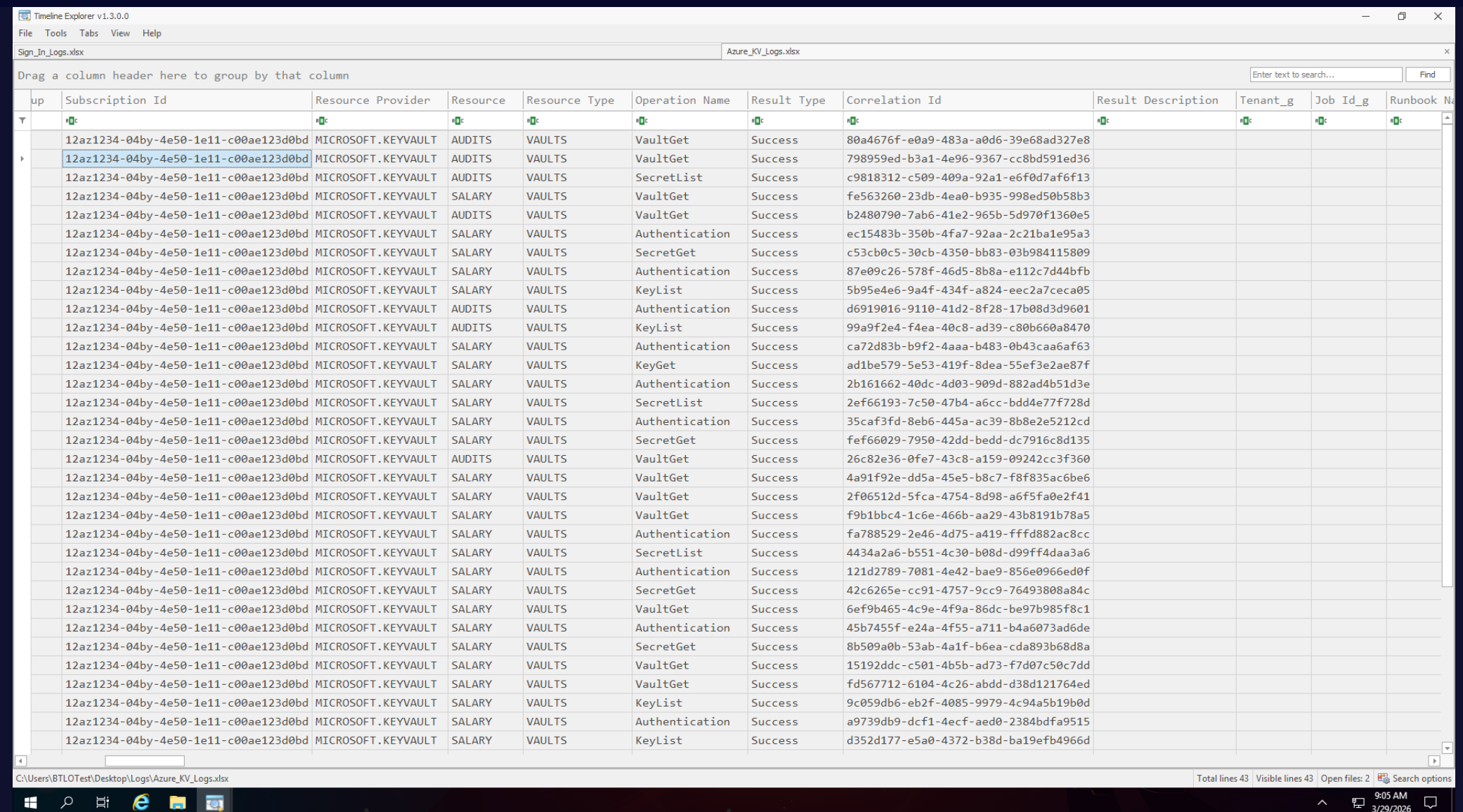Click the horizontal scrollbar thumb at bottom
This screenshot has width=1463, height=812.
click(144, 761)
